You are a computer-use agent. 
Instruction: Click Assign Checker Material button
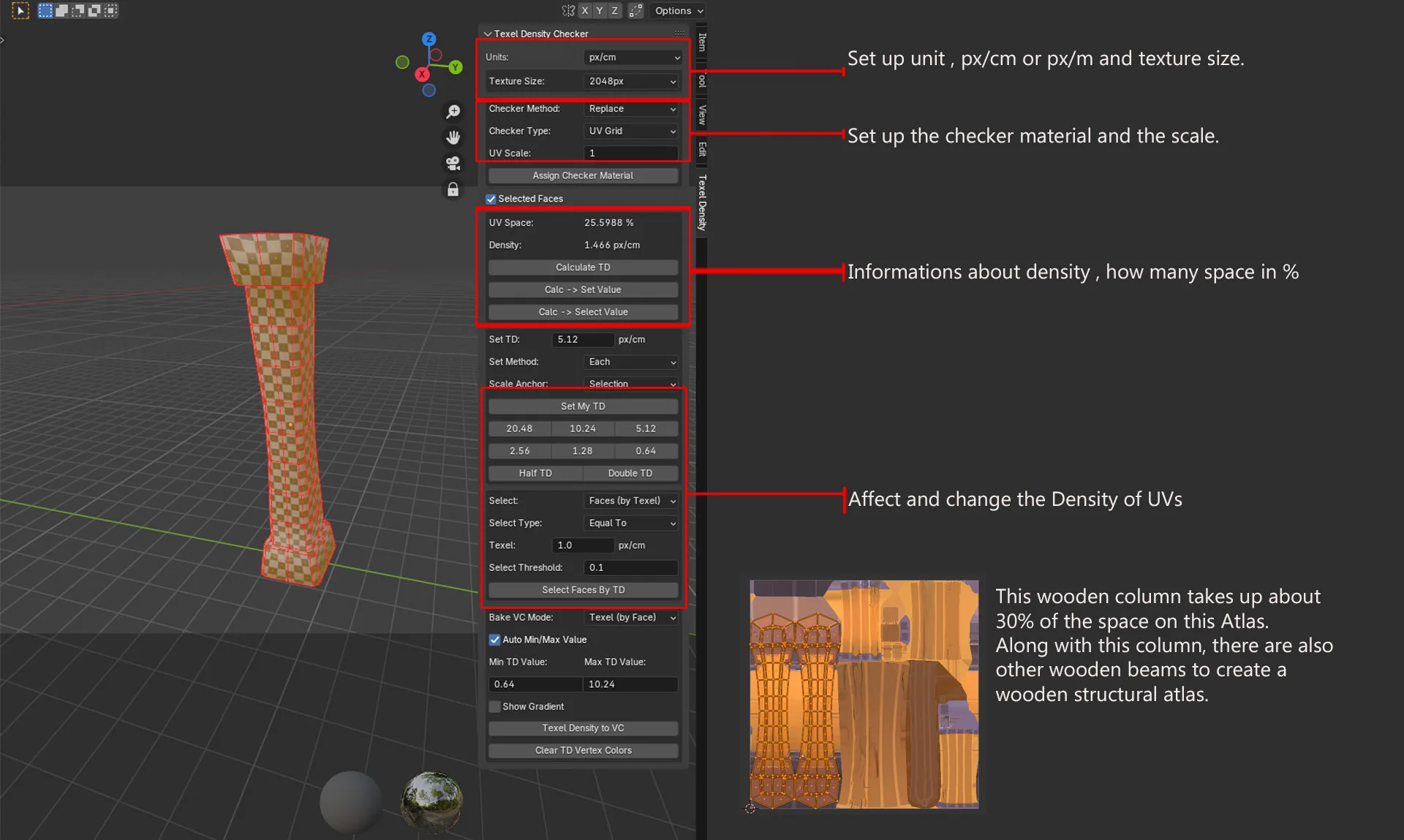(x=583, y=175)
